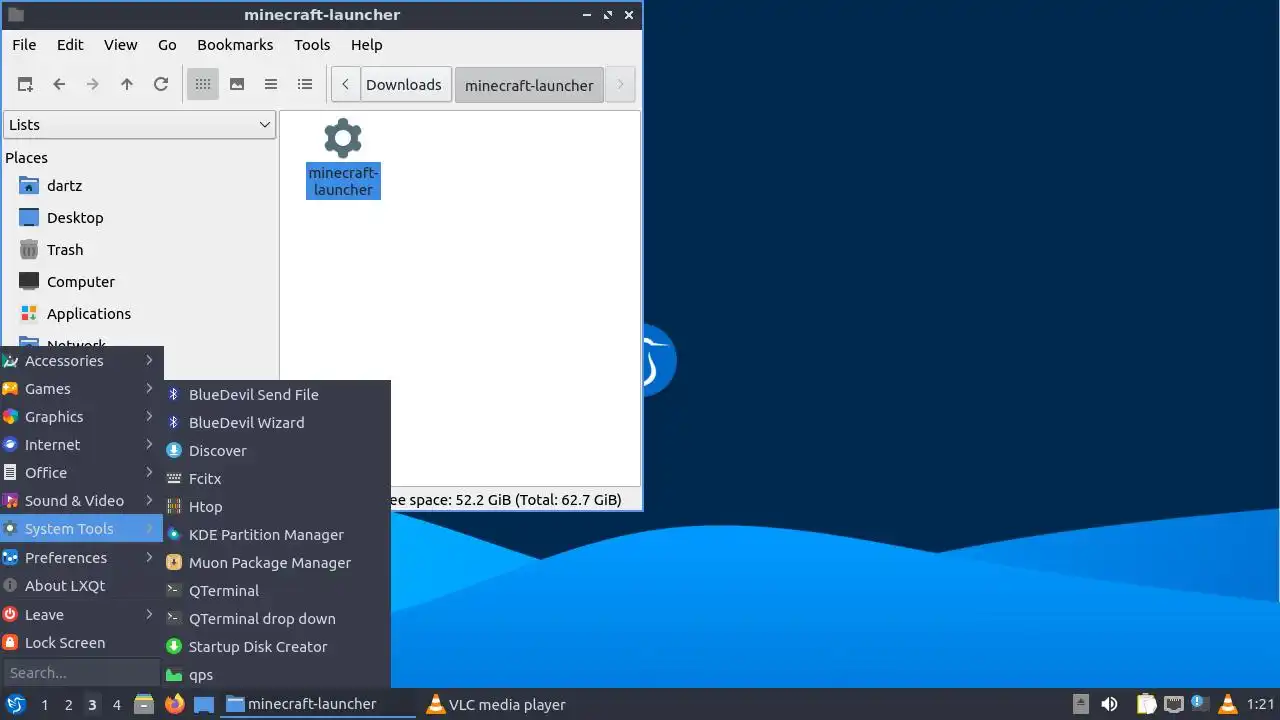
Task: Select minecraft-launcher taskbar window button
Action: [318, 704]
